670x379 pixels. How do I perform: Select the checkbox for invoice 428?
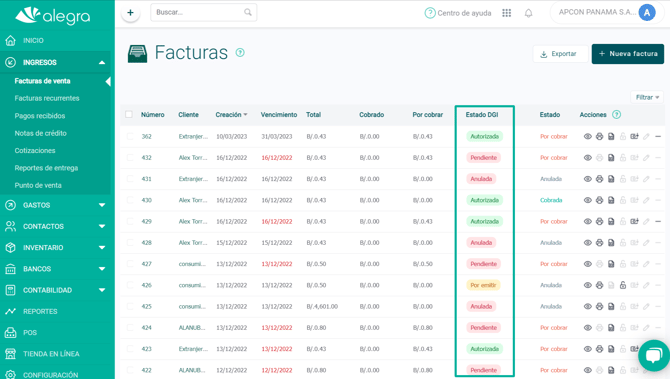[x=130, y=243]
